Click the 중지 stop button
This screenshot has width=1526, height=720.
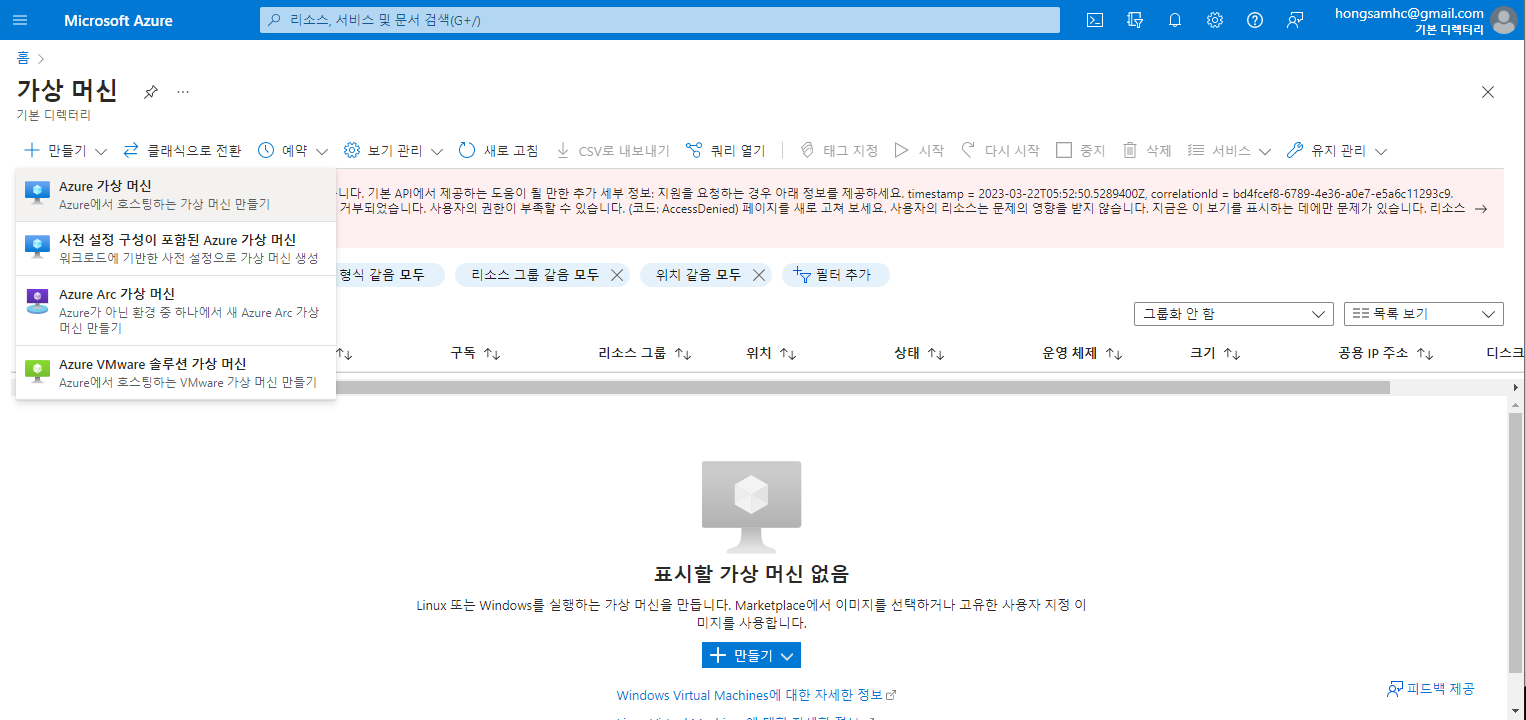1081,151
